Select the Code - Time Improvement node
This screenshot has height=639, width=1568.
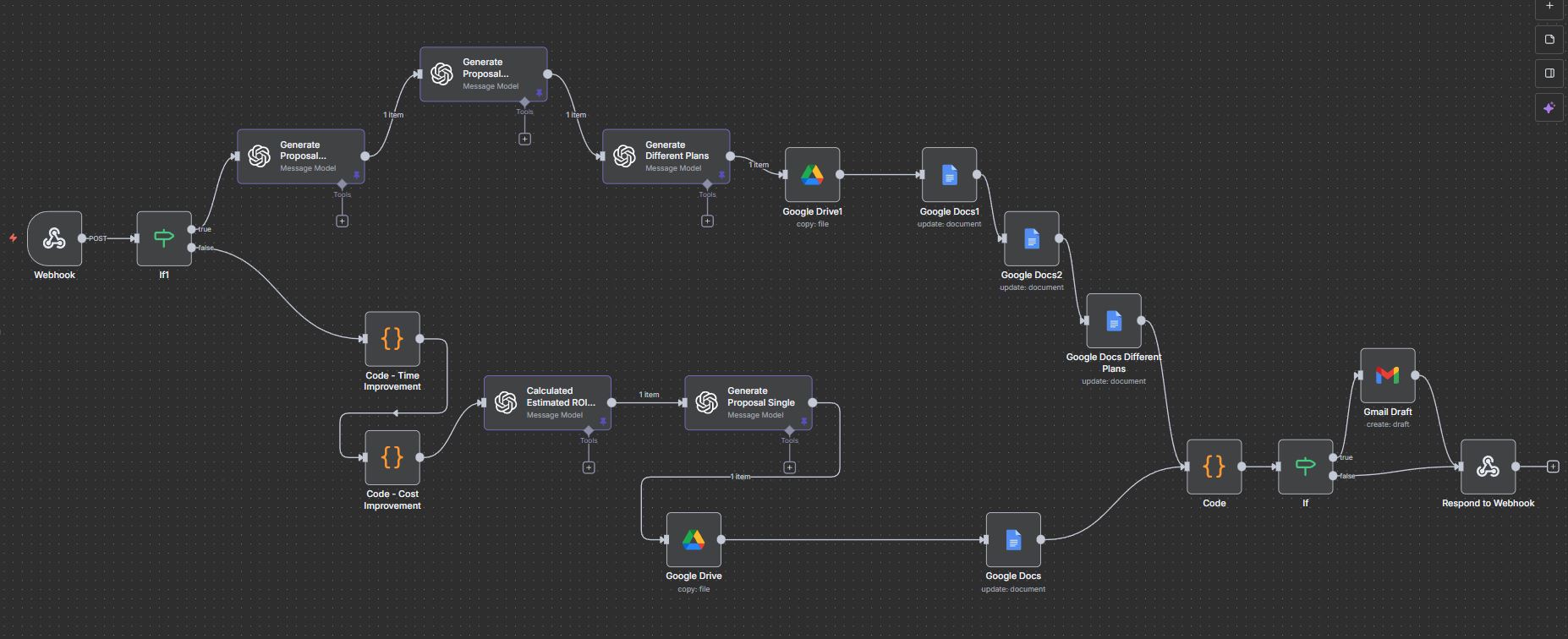(392, 339)
